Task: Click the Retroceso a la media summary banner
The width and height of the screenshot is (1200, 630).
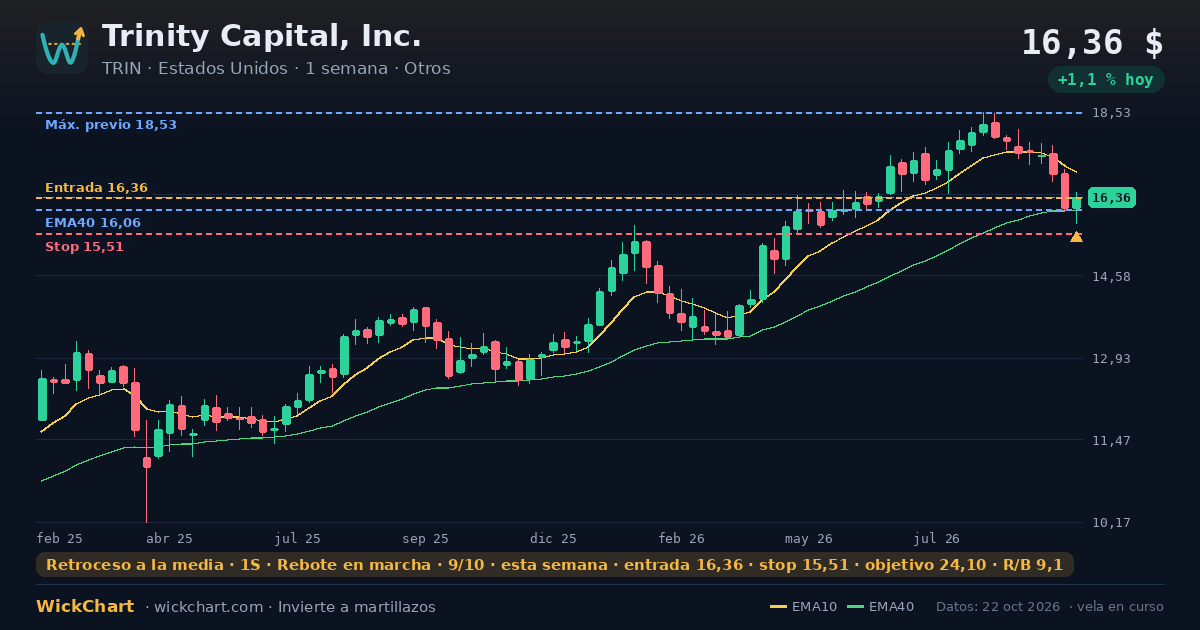Action: 555,565
